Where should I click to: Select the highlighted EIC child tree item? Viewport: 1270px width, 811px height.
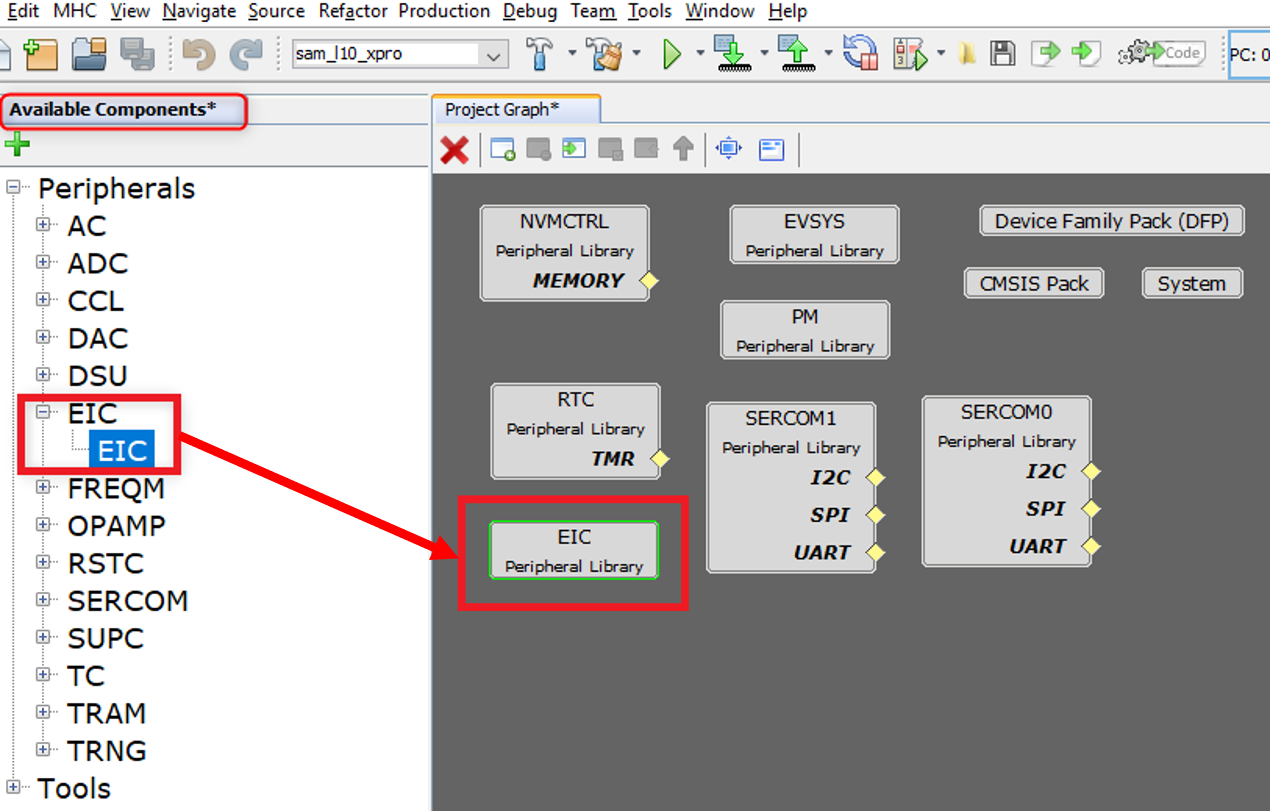point(122,451)
